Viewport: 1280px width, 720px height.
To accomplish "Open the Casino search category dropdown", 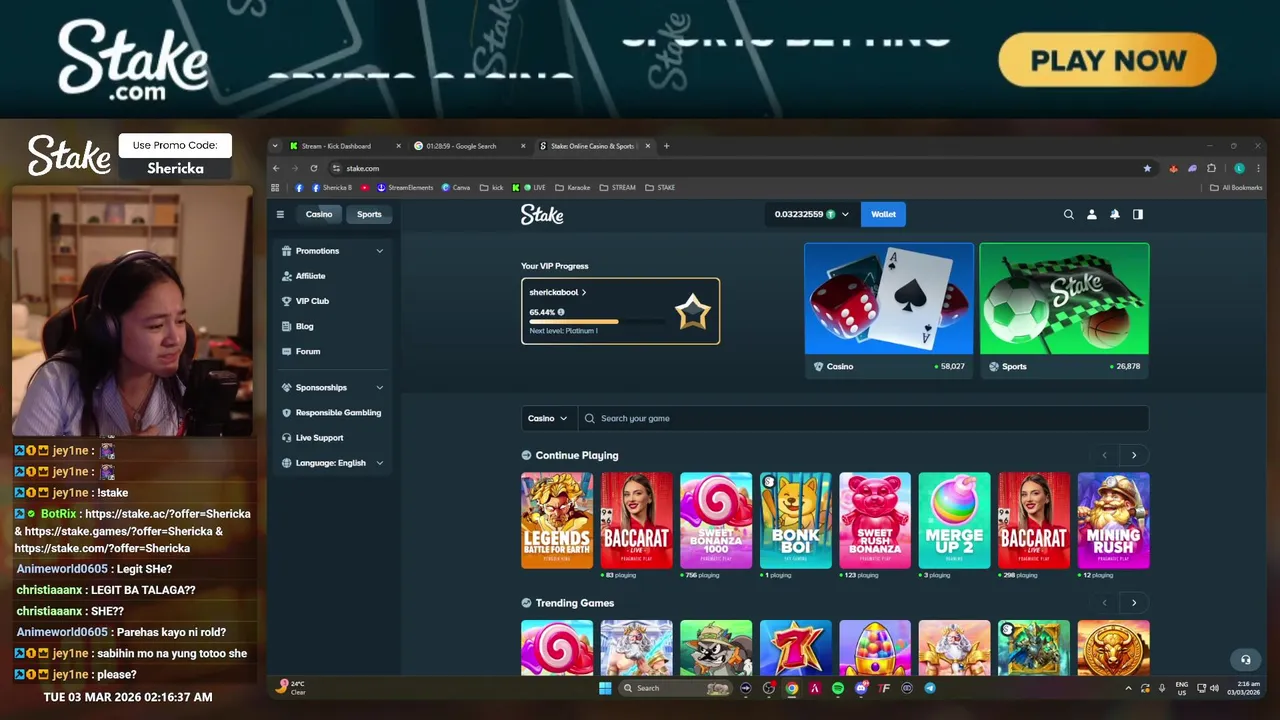I will click(548, 418).
